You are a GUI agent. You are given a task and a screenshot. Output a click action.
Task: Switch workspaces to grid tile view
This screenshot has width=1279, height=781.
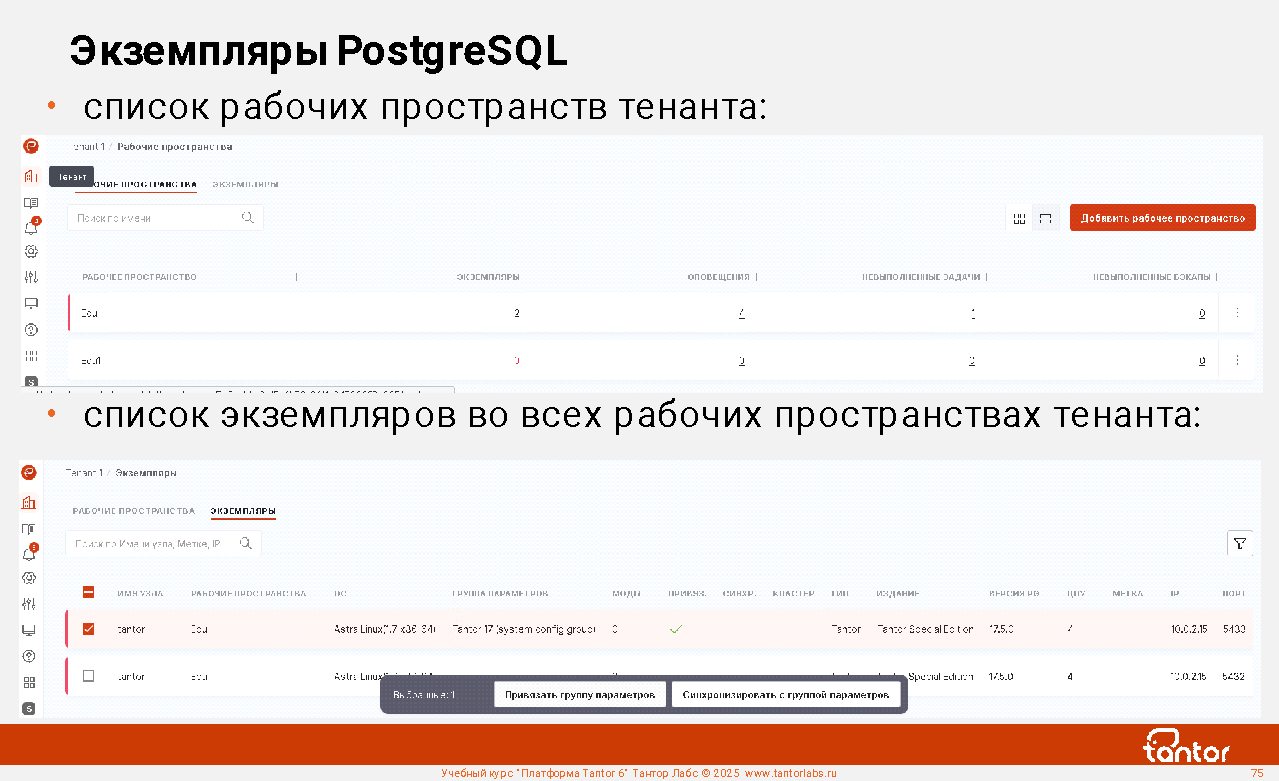point(1019,218)
